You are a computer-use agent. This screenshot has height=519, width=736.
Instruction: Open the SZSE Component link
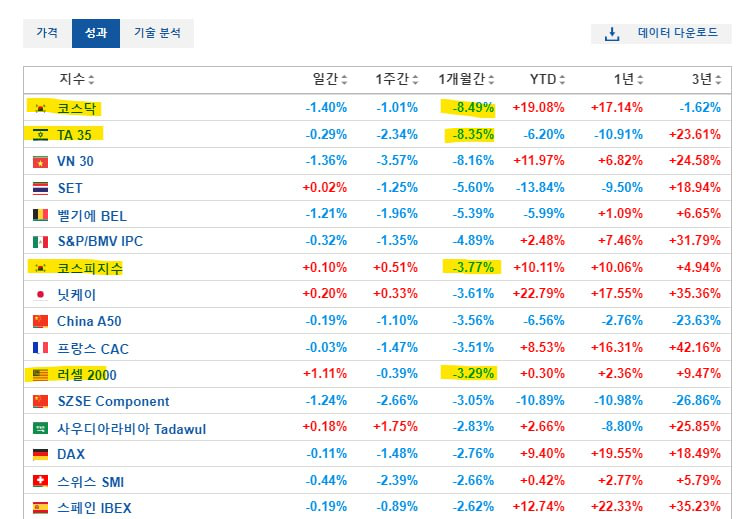point(113,402)
